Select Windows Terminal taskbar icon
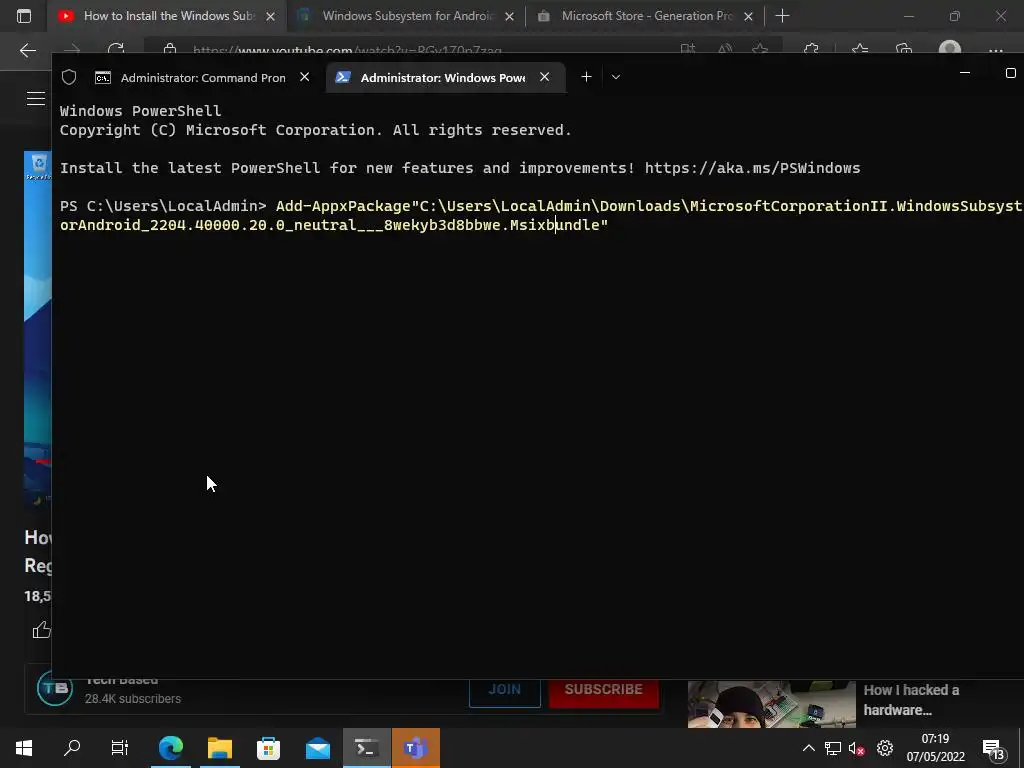The width and height of the screenshot is (1024, 768). 366,748
